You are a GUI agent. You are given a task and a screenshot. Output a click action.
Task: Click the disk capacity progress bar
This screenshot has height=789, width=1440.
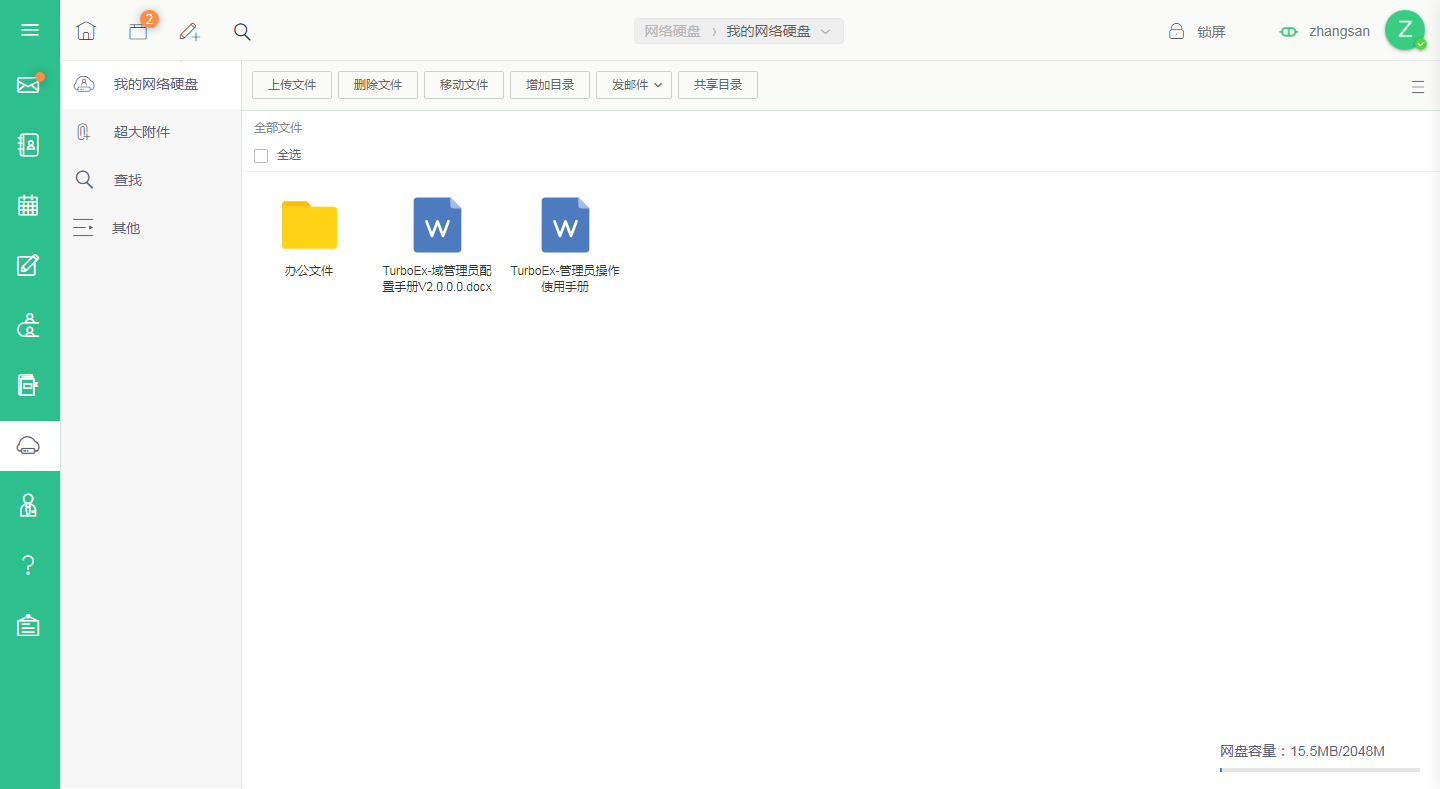click(1320, 770)
